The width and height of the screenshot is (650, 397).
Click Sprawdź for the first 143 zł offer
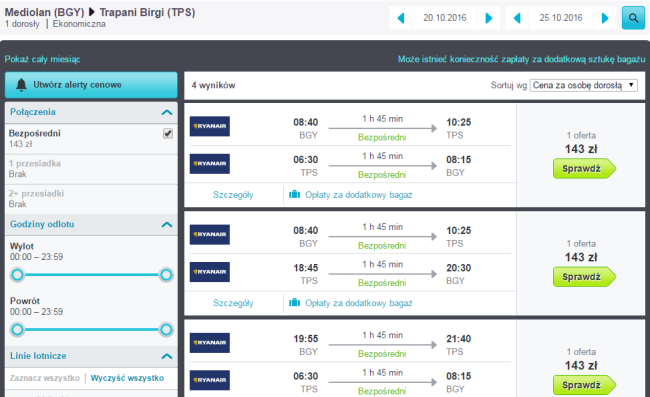pyautogui.click(x=584, y=169)
